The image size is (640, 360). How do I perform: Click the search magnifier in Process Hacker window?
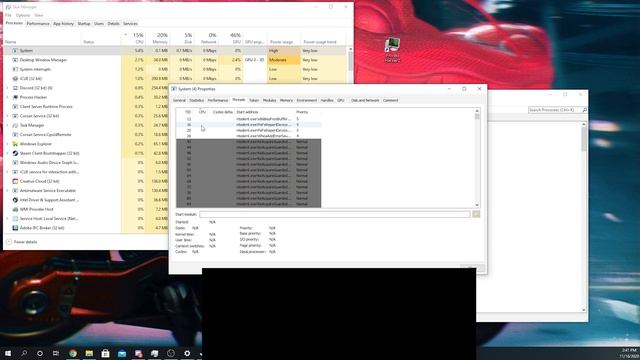click(584, 110)
